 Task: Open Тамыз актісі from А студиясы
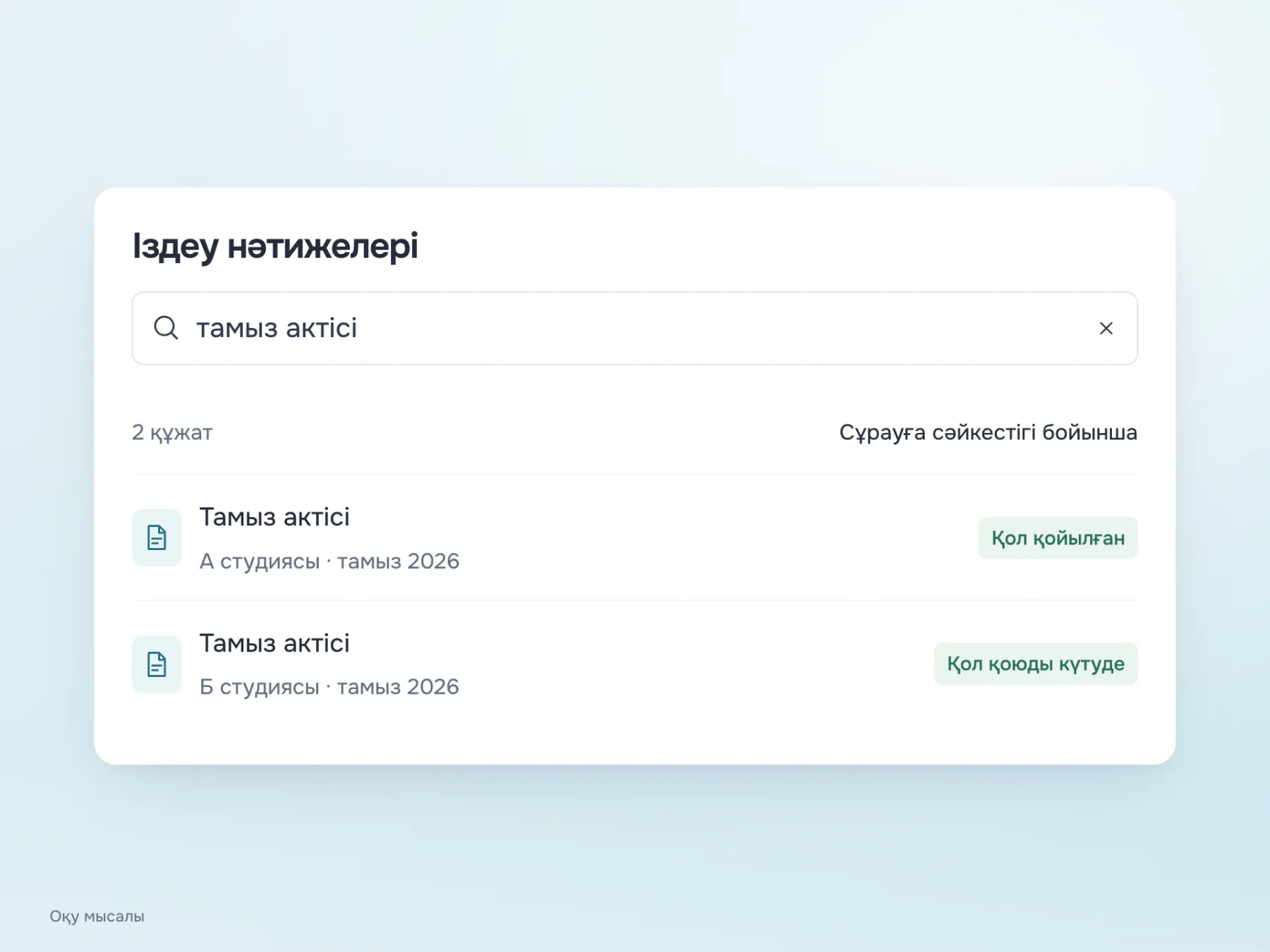pos(274,517)
